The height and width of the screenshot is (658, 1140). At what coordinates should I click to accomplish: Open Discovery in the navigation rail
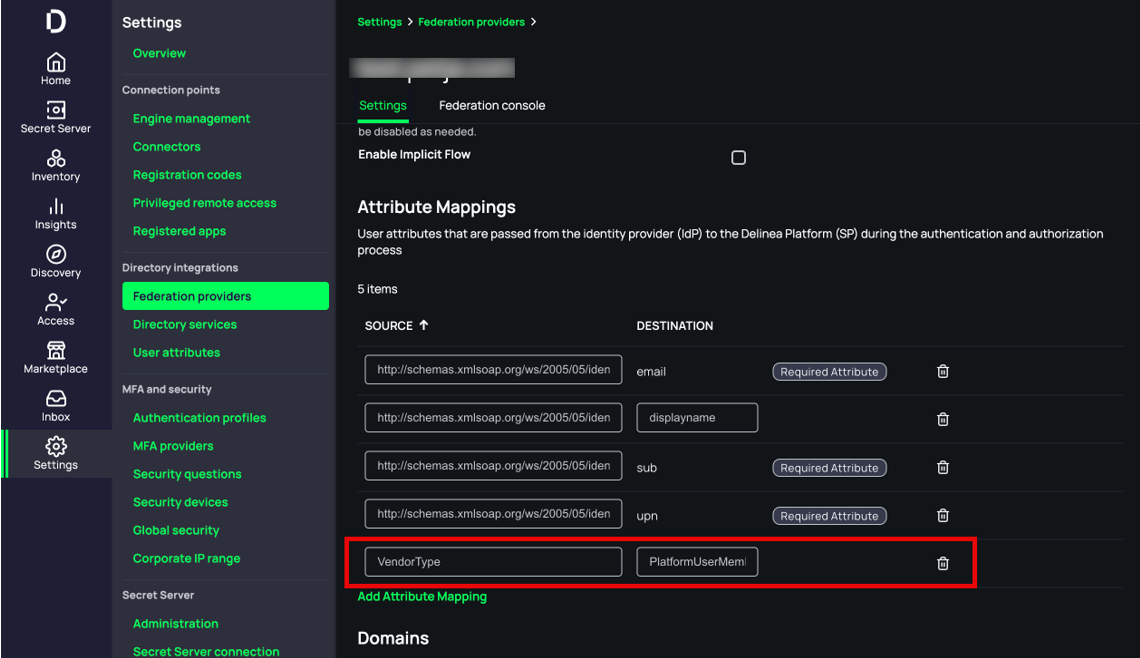click(56, 262)
